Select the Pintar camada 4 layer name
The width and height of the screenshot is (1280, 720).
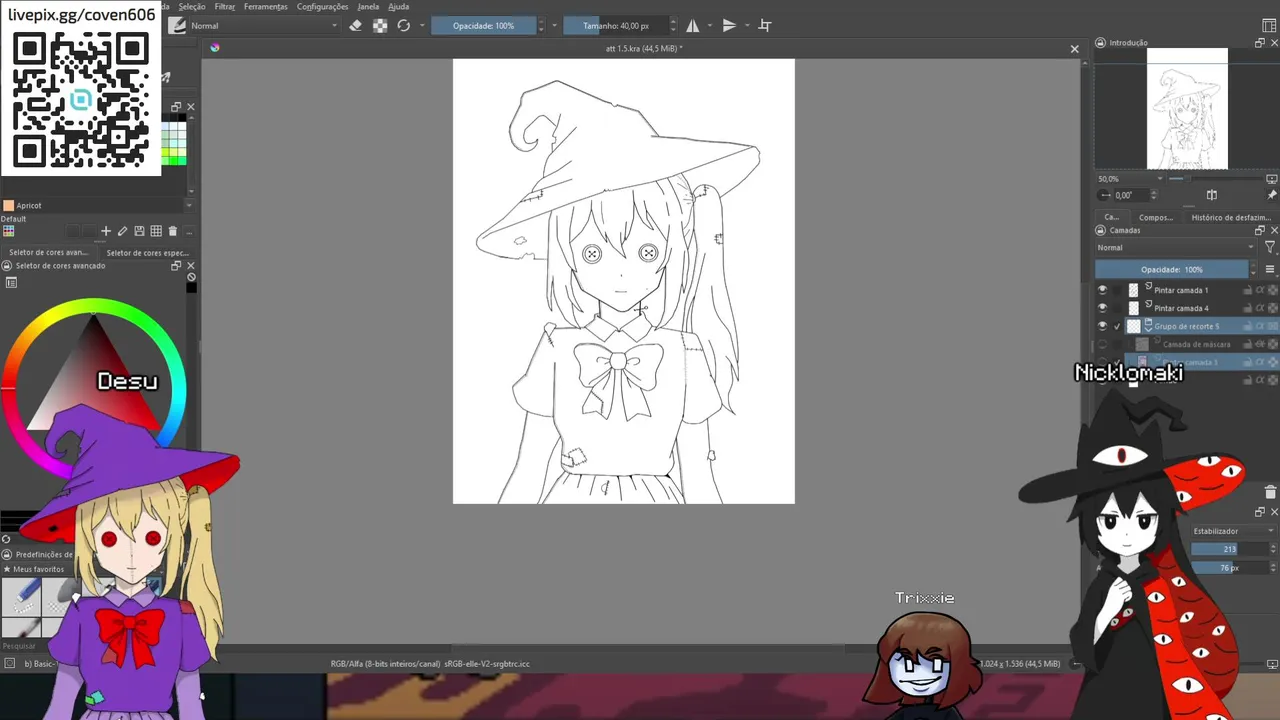pyautogui.click(x=1181, y=308)
